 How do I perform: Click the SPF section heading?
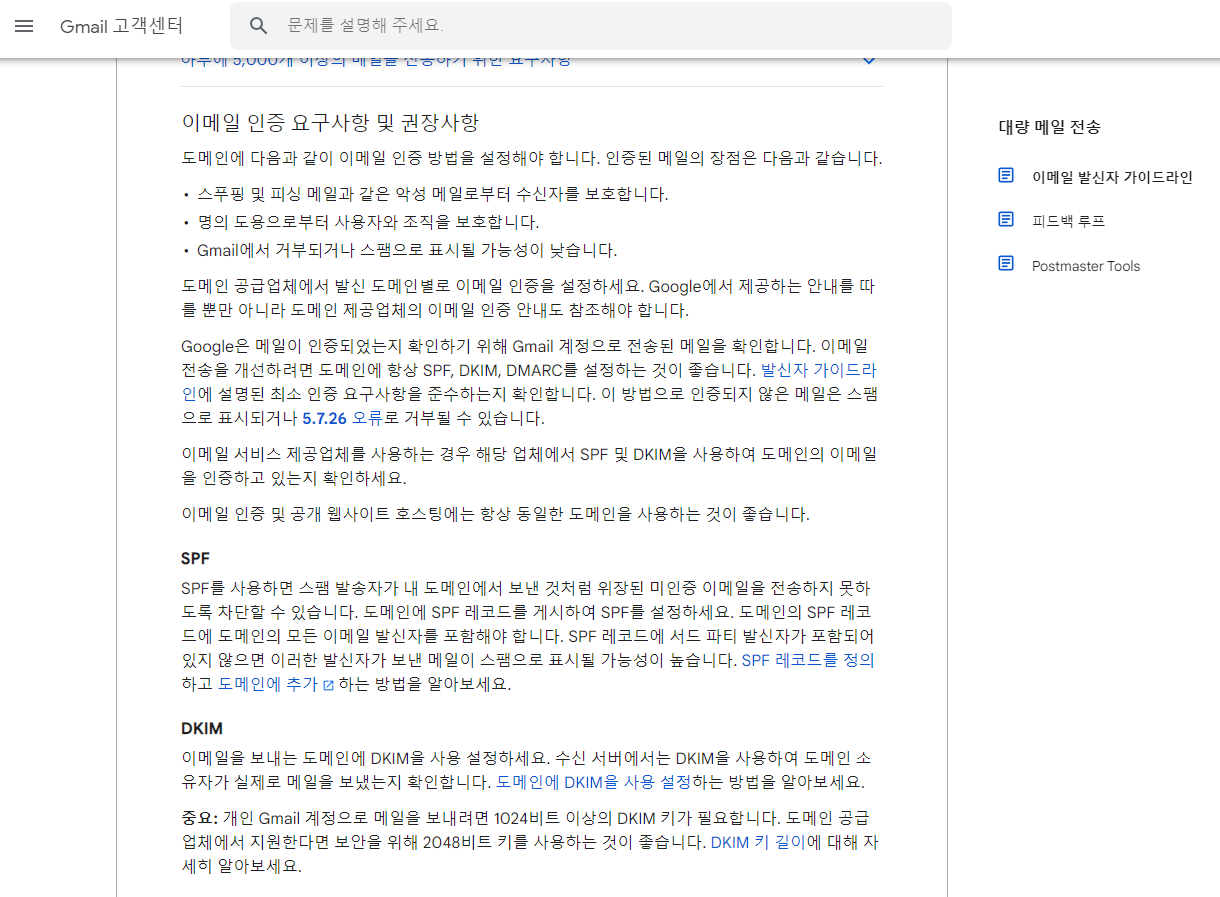click(x=195, y=558)
